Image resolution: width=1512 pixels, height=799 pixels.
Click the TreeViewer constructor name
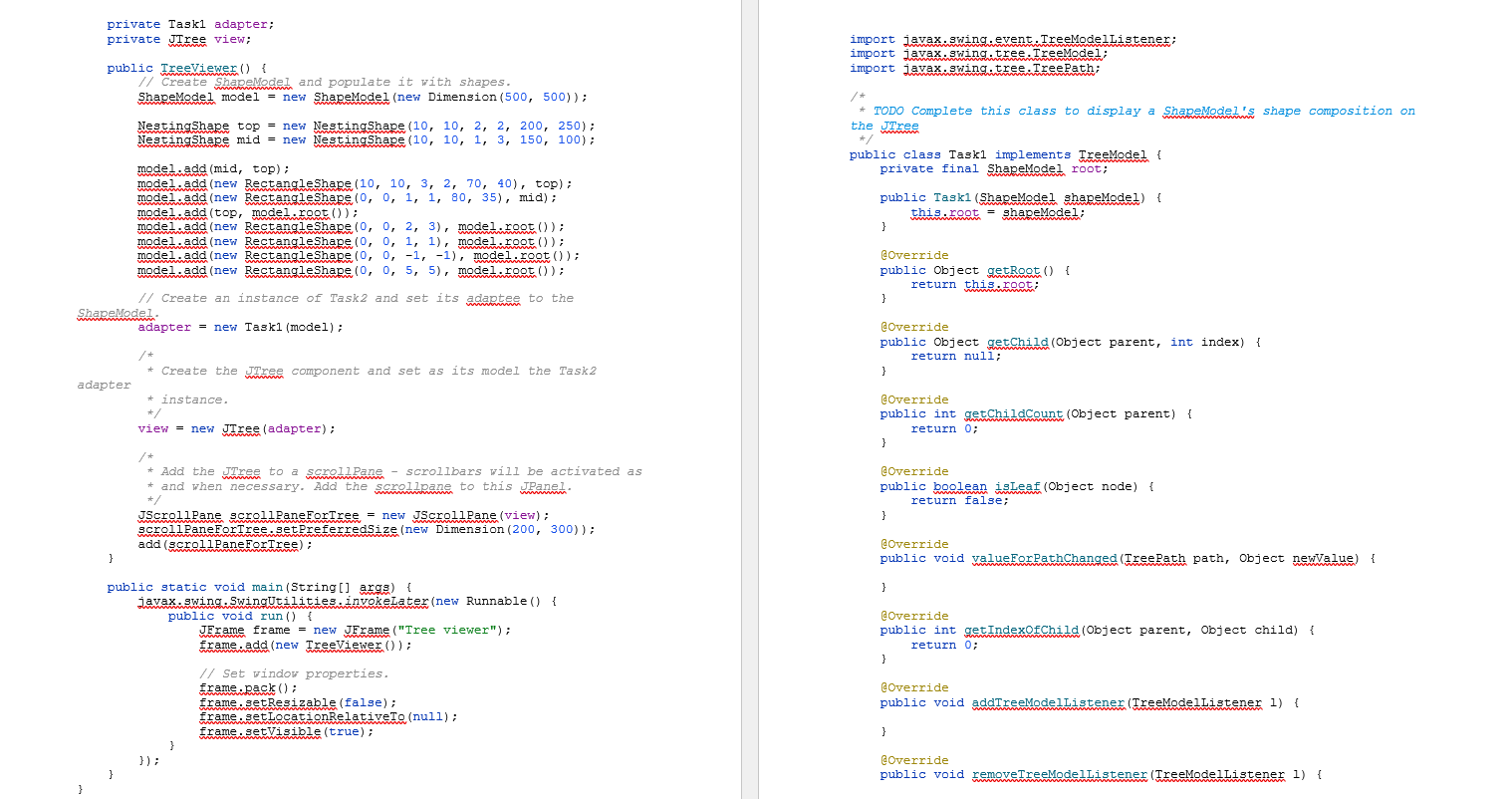199,68
